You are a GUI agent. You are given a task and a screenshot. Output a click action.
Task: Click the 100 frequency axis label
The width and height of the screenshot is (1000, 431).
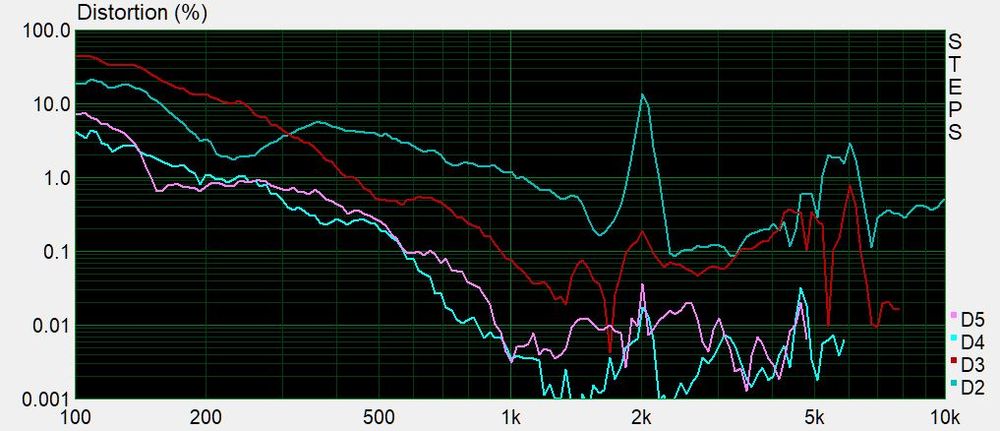75,418
